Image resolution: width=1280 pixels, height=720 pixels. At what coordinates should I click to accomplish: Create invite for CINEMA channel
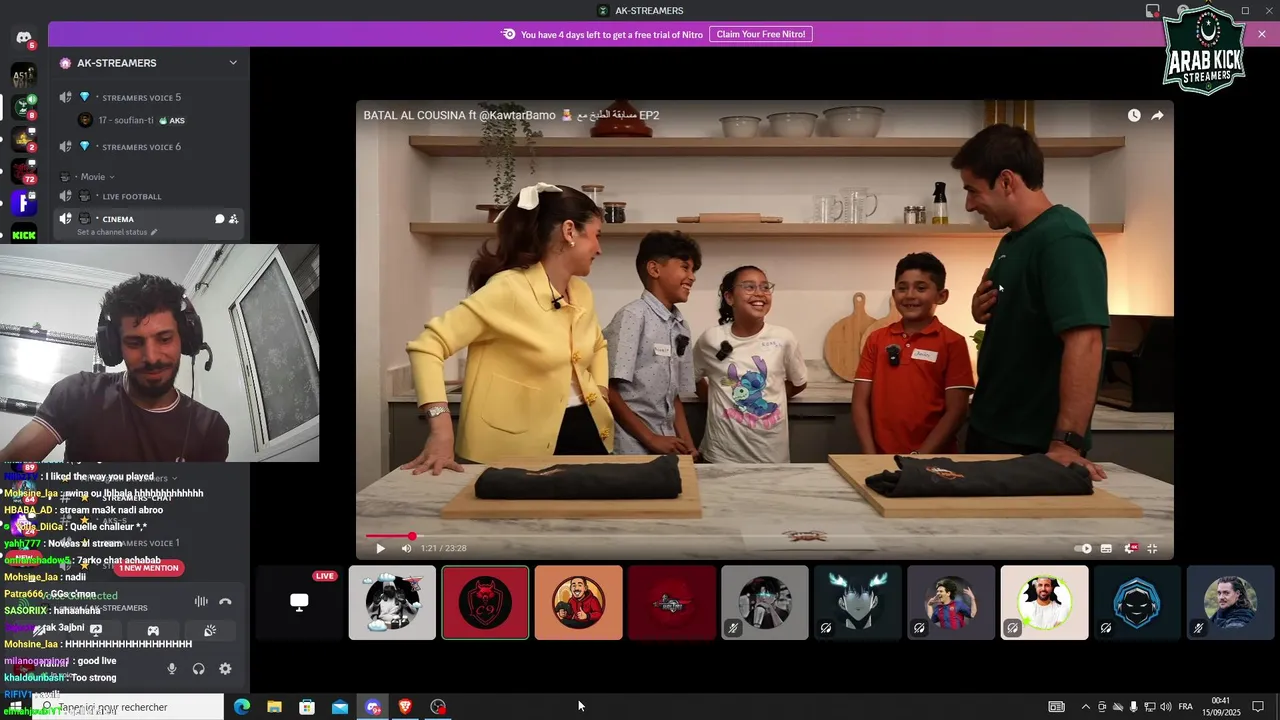tap(234, 219)
